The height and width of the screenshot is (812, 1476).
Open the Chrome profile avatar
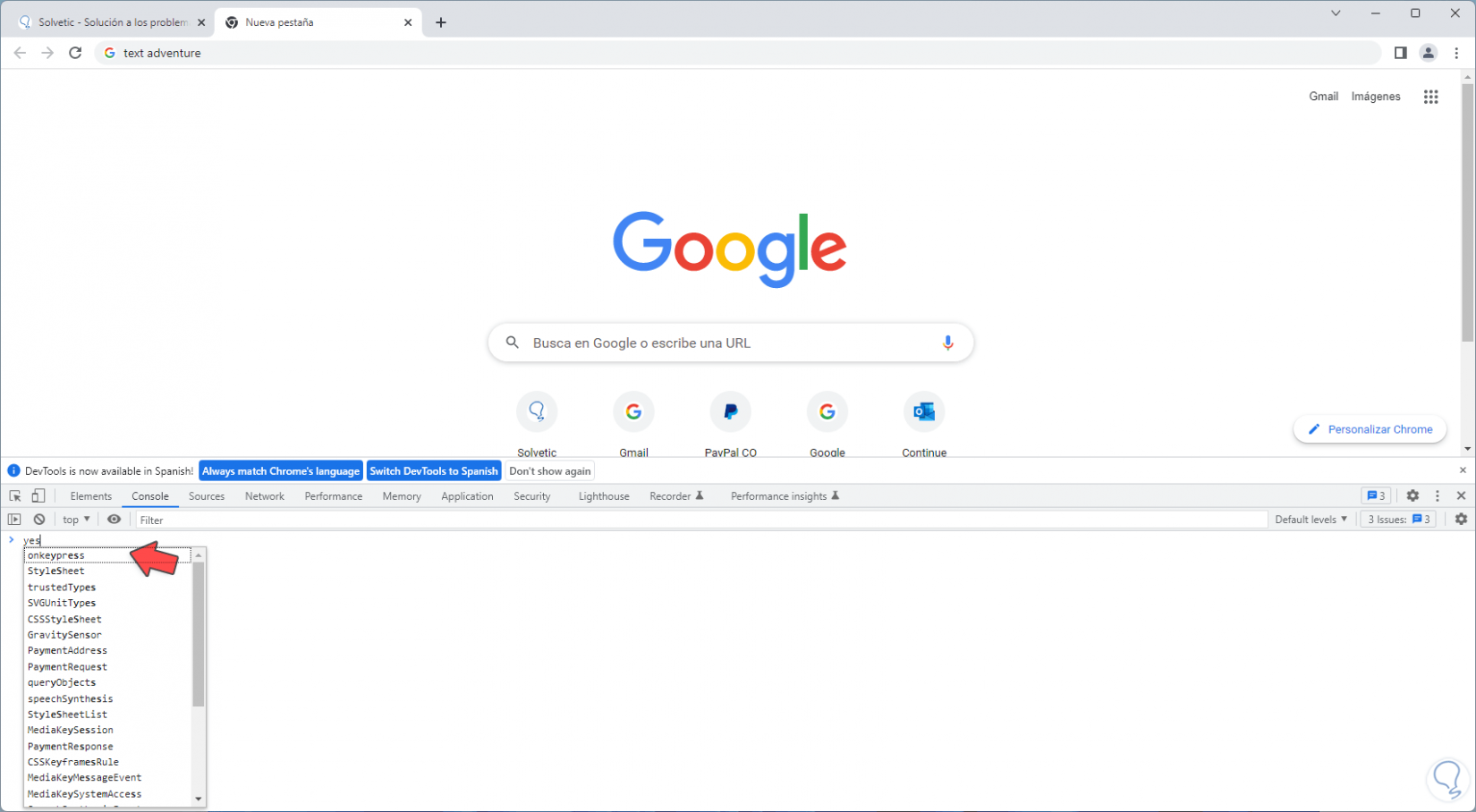[1428, 53]
